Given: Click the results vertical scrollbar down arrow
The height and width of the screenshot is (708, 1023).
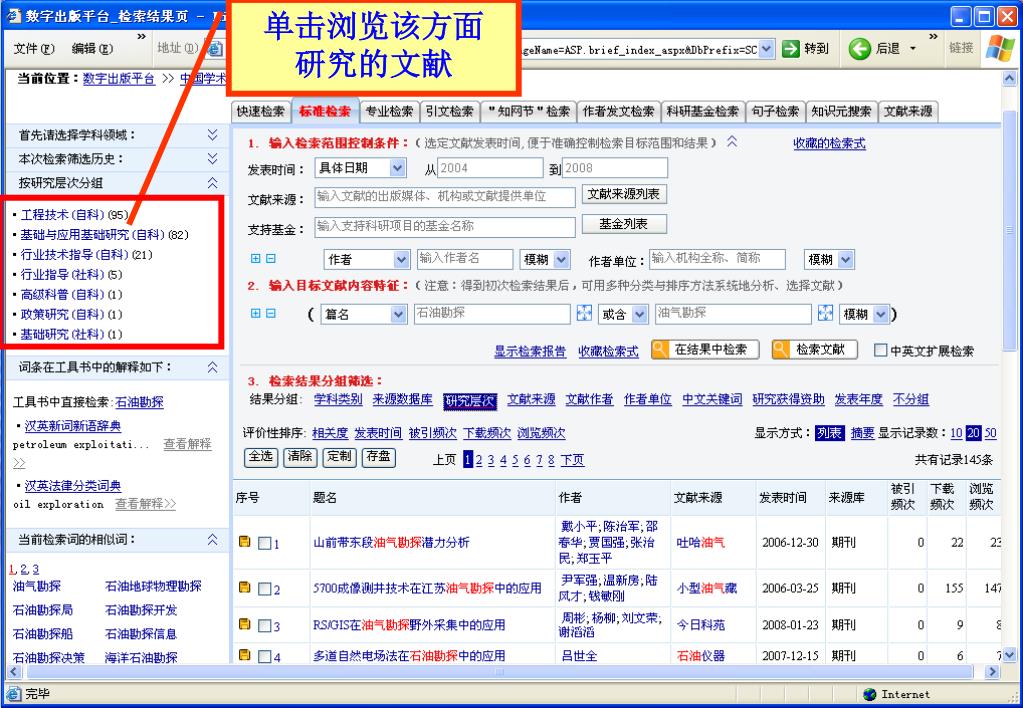Looking at the screenshot, I should (1009, 654).
